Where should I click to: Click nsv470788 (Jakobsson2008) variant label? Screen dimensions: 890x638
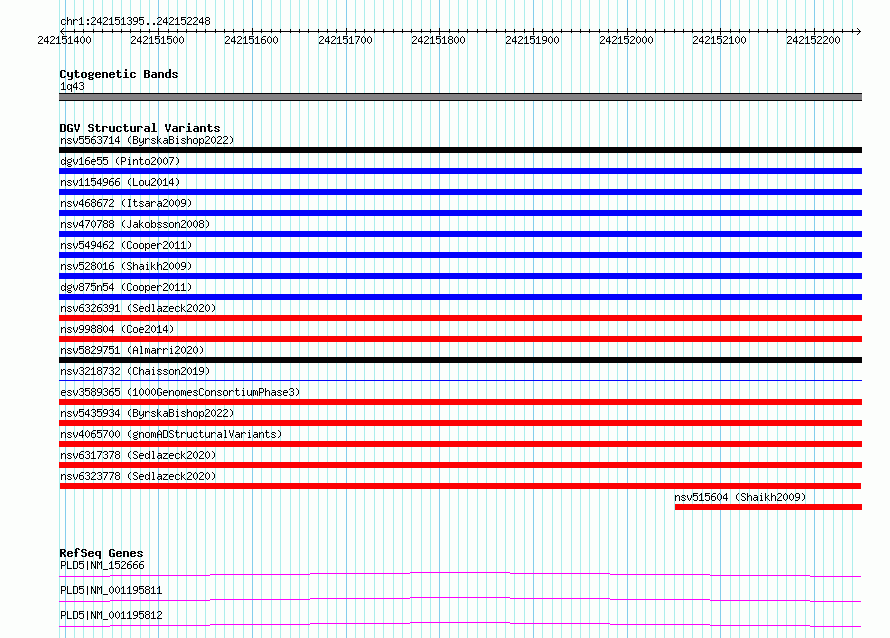(x=135, y=224)
